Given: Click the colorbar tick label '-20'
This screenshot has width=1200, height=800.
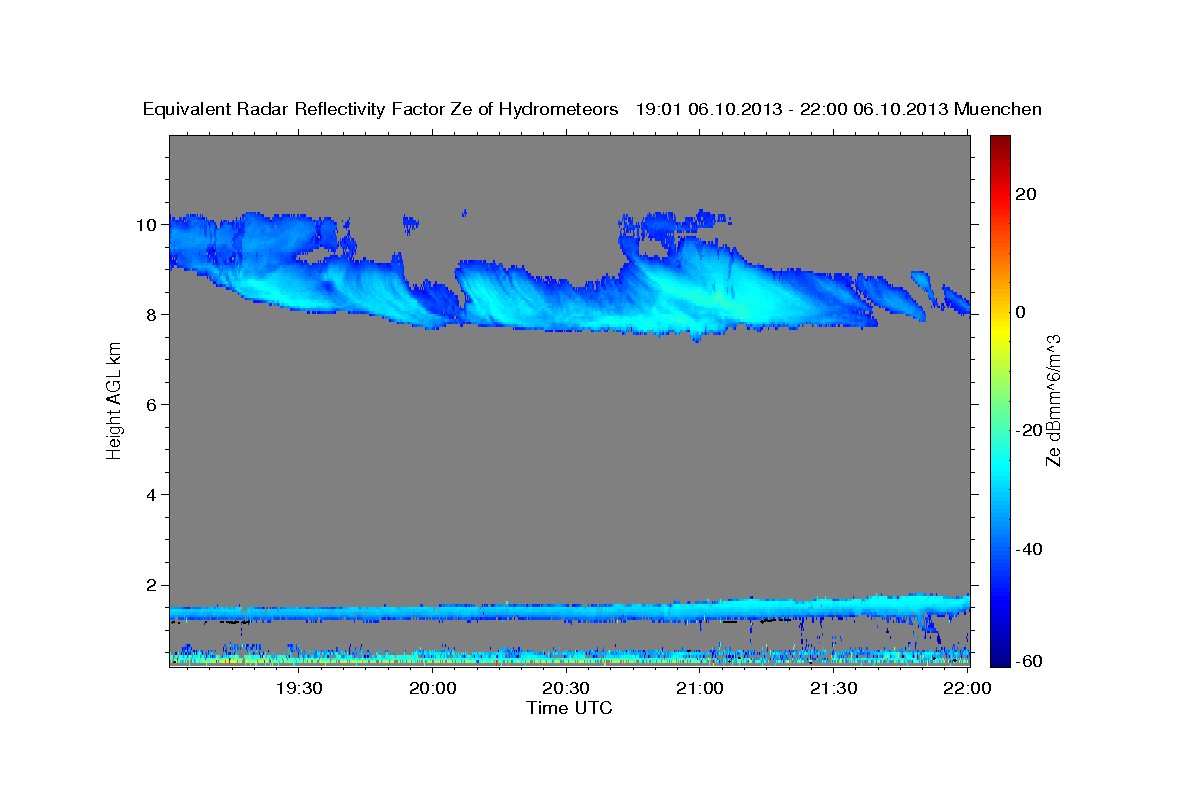Looking at the screenshot, I should coord(1030,430).
